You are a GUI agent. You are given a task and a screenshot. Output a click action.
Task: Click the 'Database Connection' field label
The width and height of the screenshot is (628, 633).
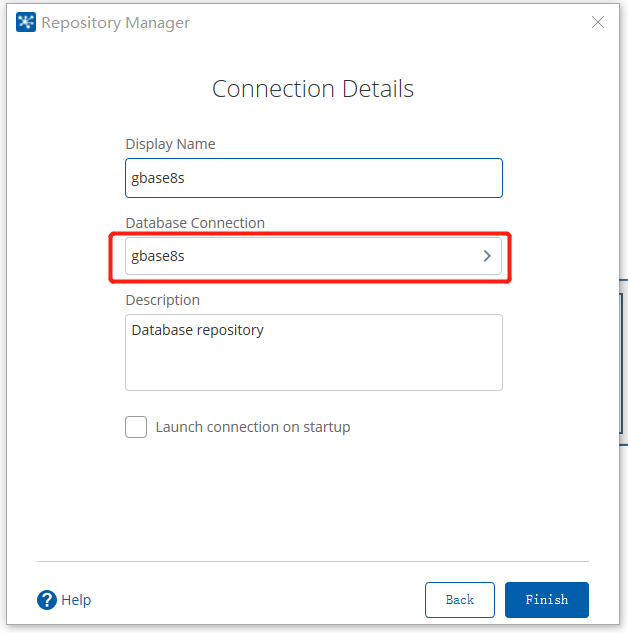[195, 222]
